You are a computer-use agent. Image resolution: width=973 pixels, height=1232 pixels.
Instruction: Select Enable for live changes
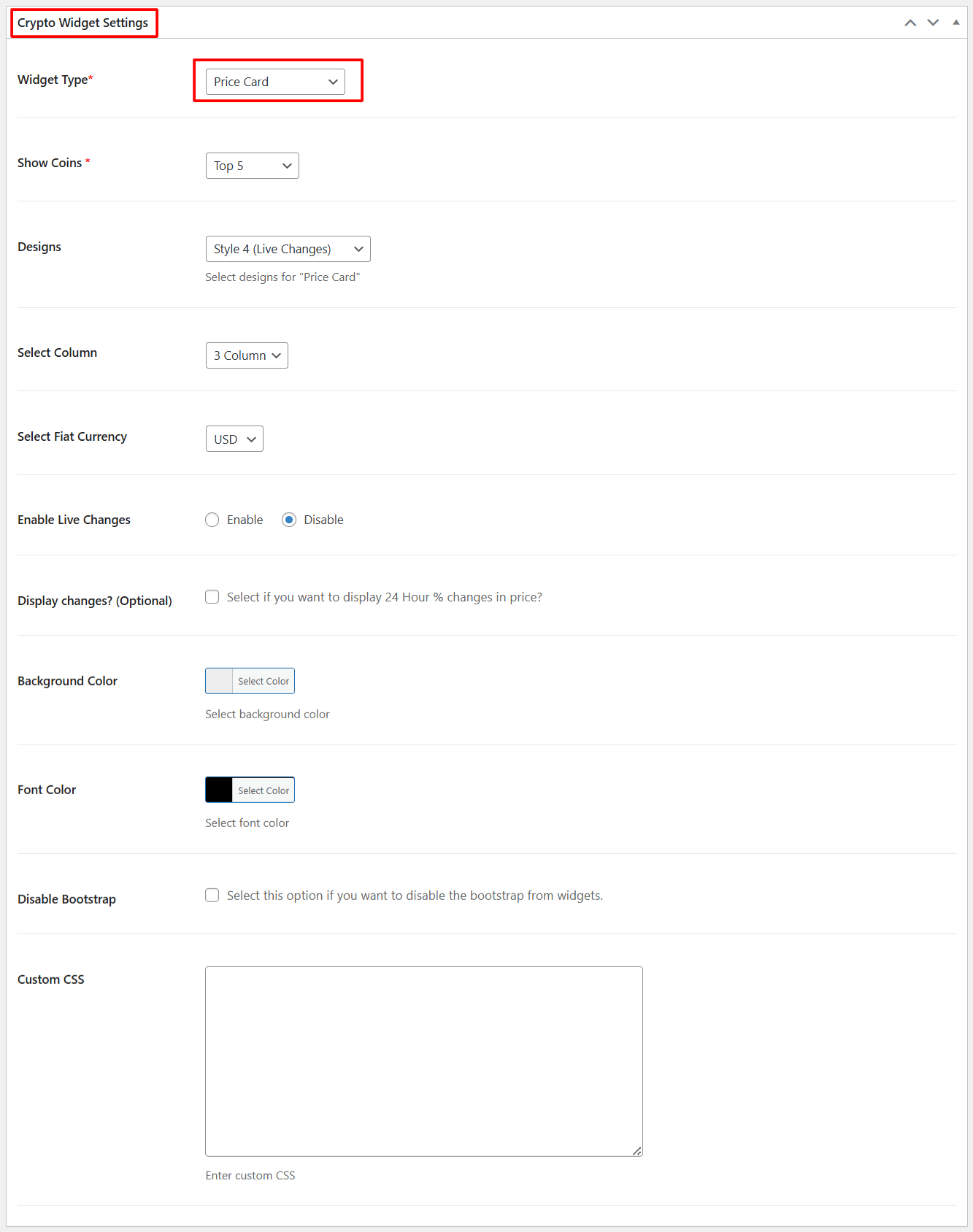point(212,520)
